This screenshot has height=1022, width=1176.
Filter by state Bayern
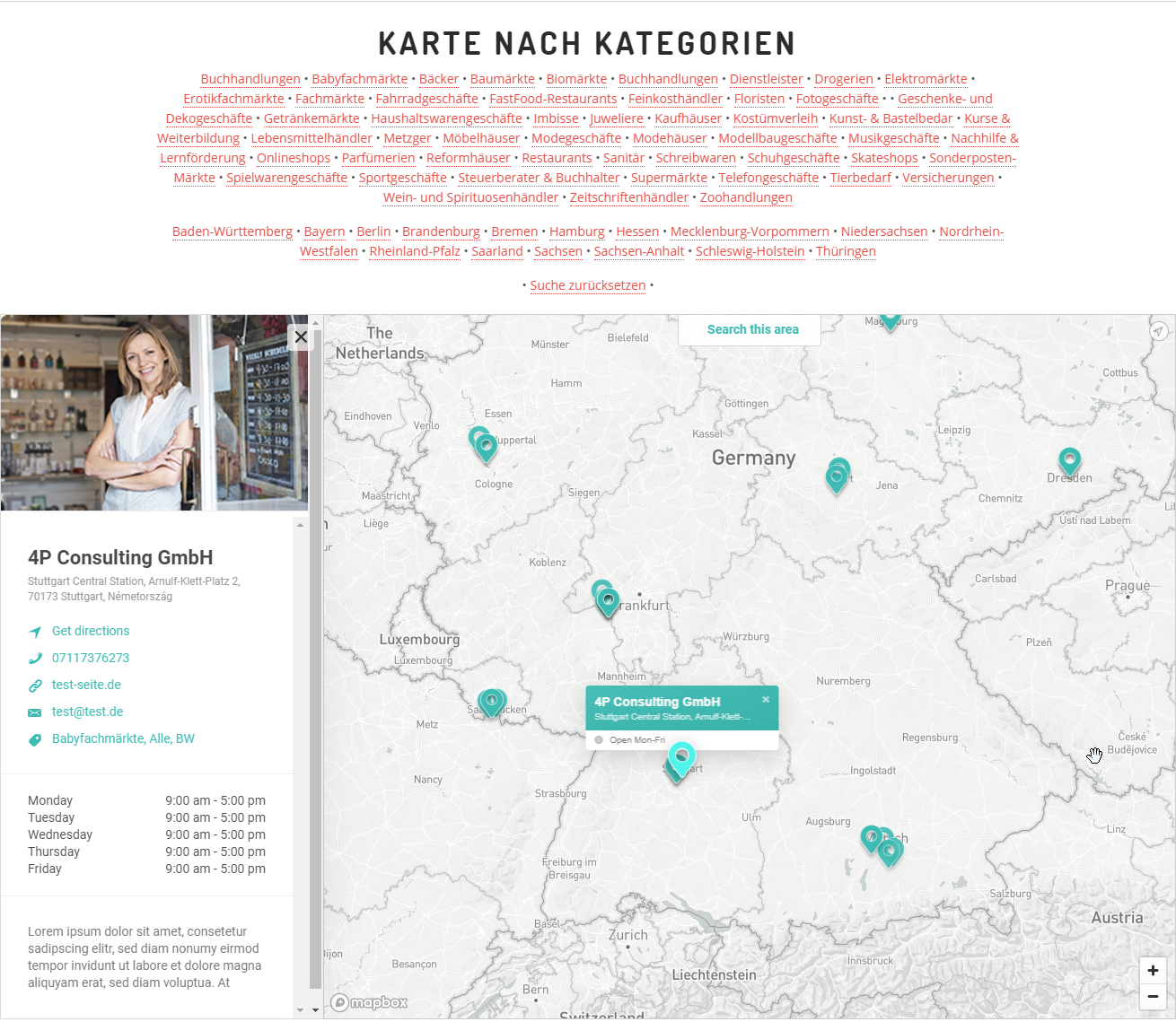[x=324, y=231]
